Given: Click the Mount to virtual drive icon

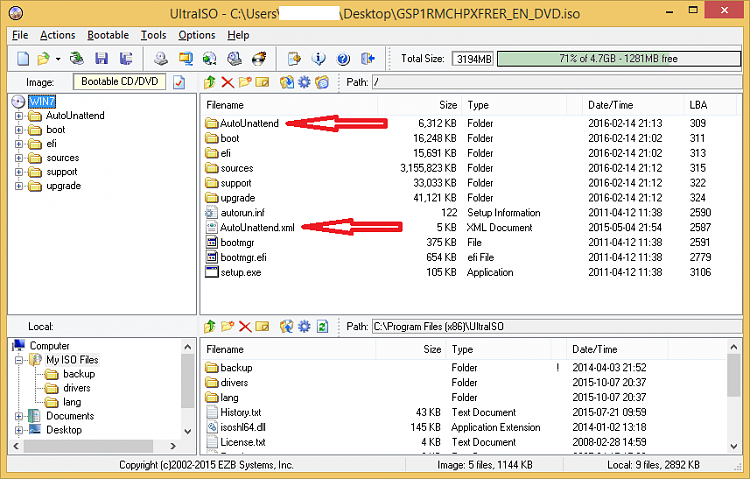Looking at the screenshot, I should tap(234, 58).
